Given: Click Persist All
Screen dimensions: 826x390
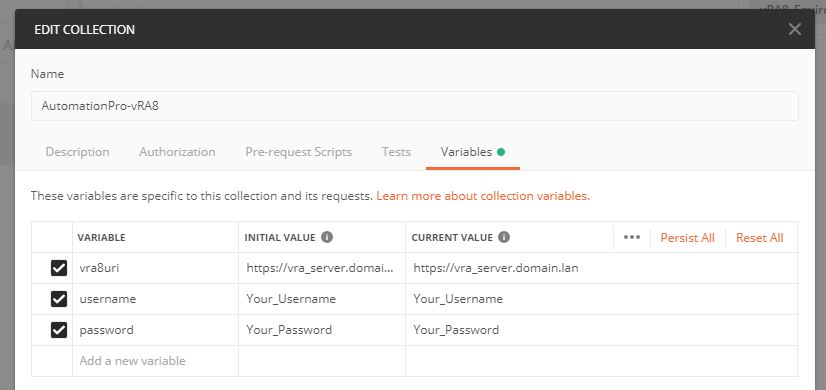Looking at the screenshot, I should pyautogui.click(x=687, y=238).
